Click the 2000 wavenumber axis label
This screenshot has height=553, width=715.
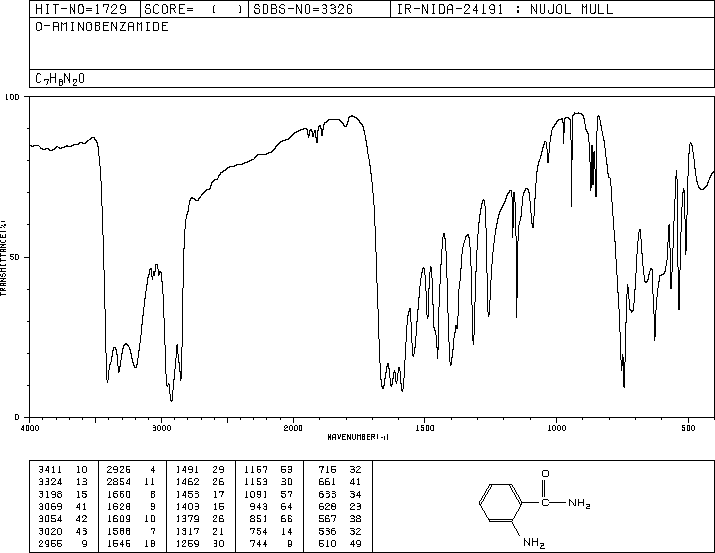(293, 428)
